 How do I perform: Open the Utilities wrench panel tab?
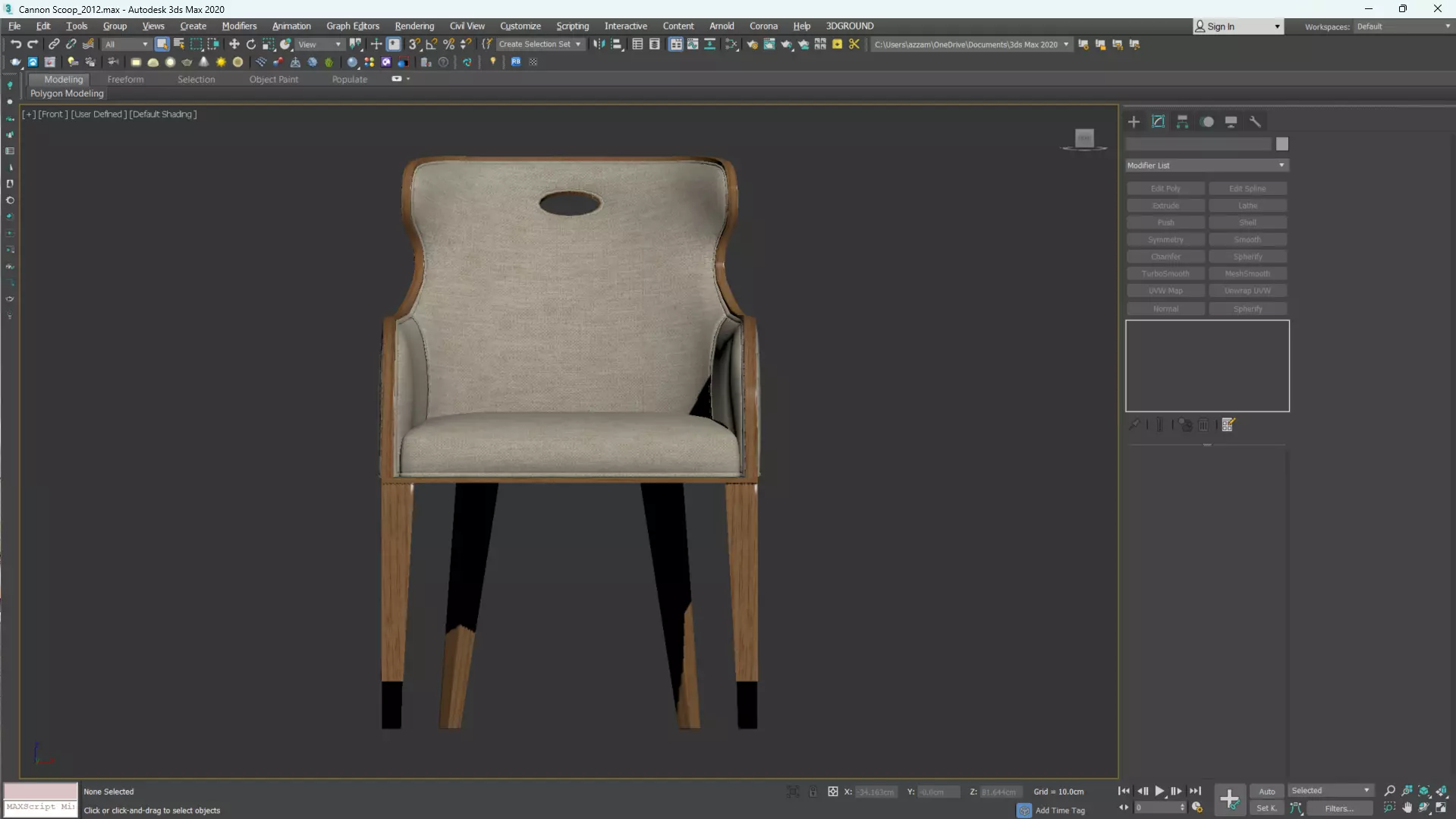(x=1255, y=121)
